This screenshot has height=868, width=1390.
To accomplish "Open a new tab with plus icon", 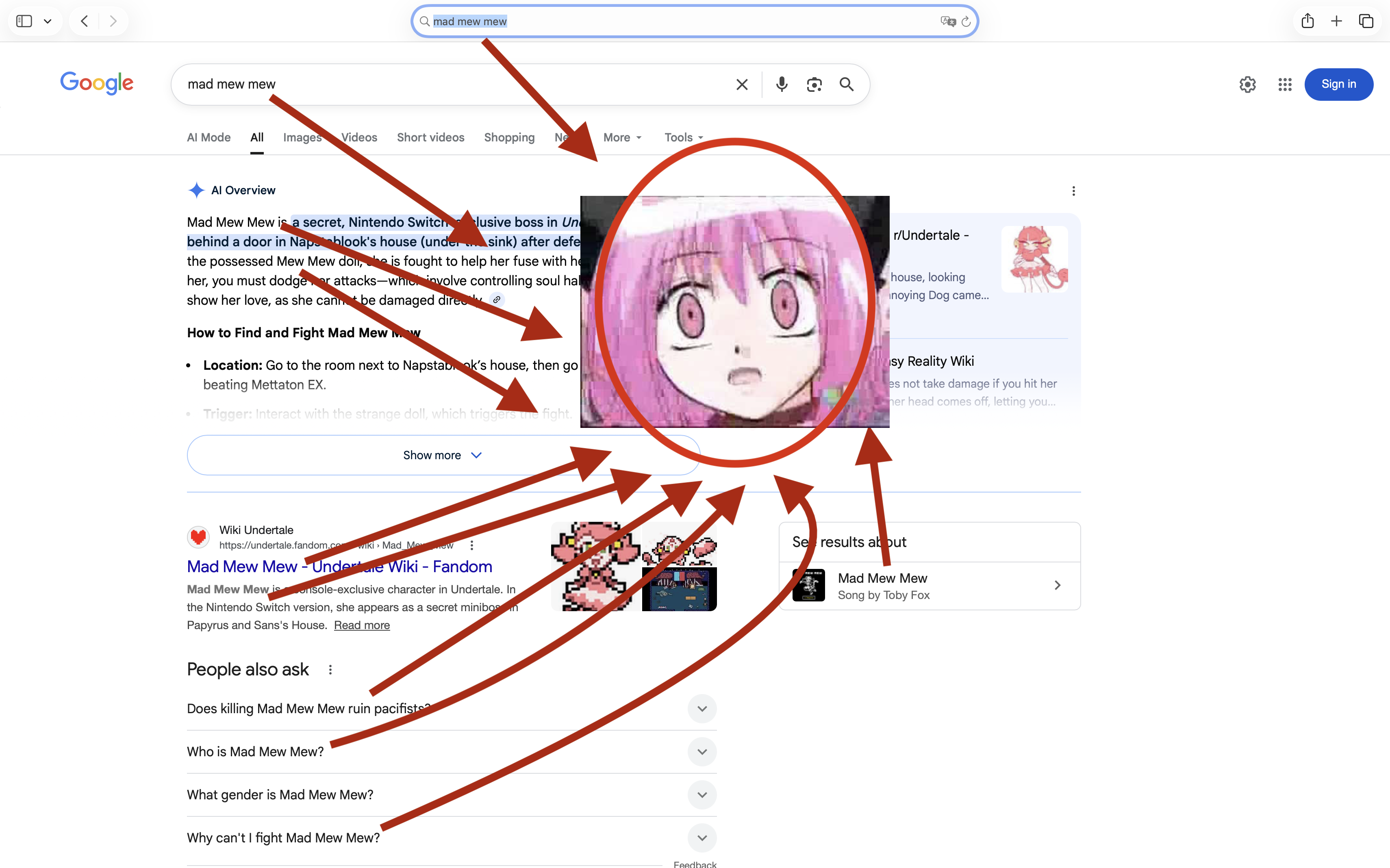I will click(x=1337, y=21).
